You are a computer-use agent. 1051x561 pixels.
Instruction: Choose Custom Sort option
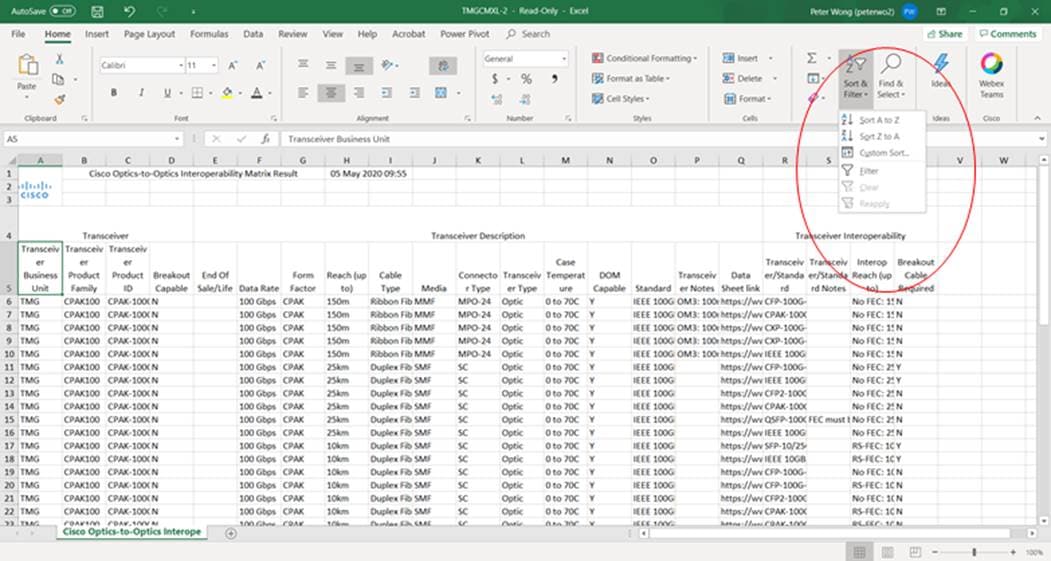tap(880, 153)
